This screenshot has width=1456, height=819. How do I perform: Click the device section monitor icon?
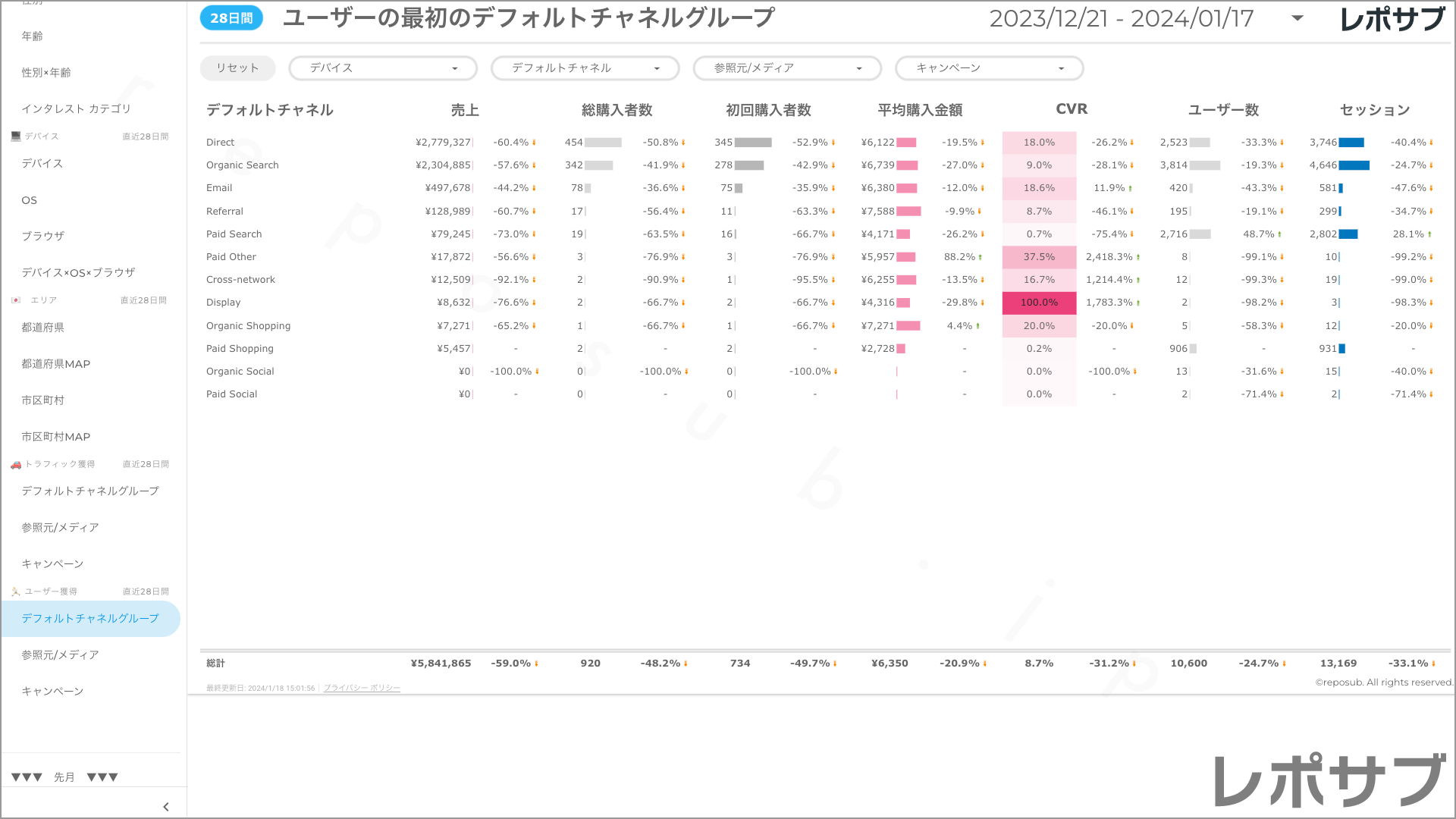click(16, 136)
